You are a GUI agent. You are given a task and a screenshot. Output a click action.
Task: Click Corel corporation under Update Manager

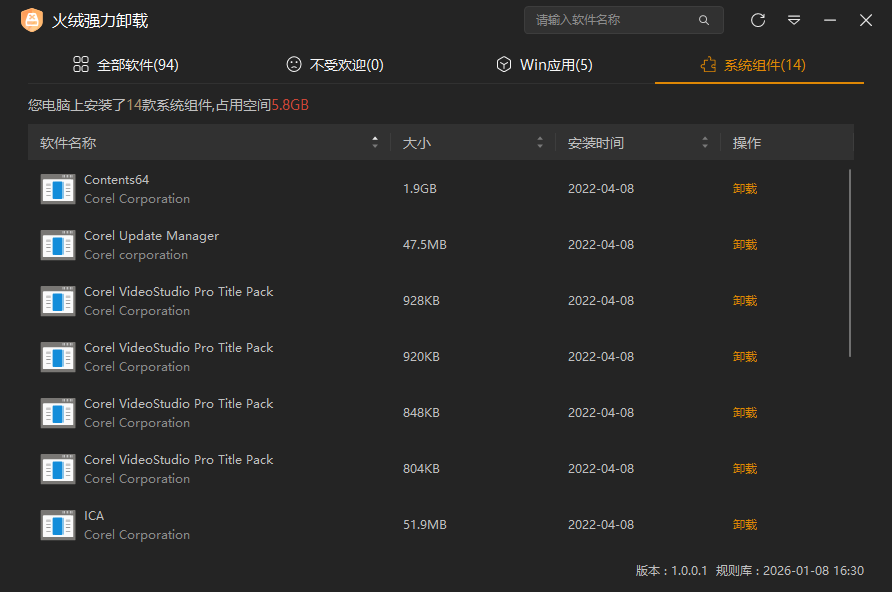(136, 255)
